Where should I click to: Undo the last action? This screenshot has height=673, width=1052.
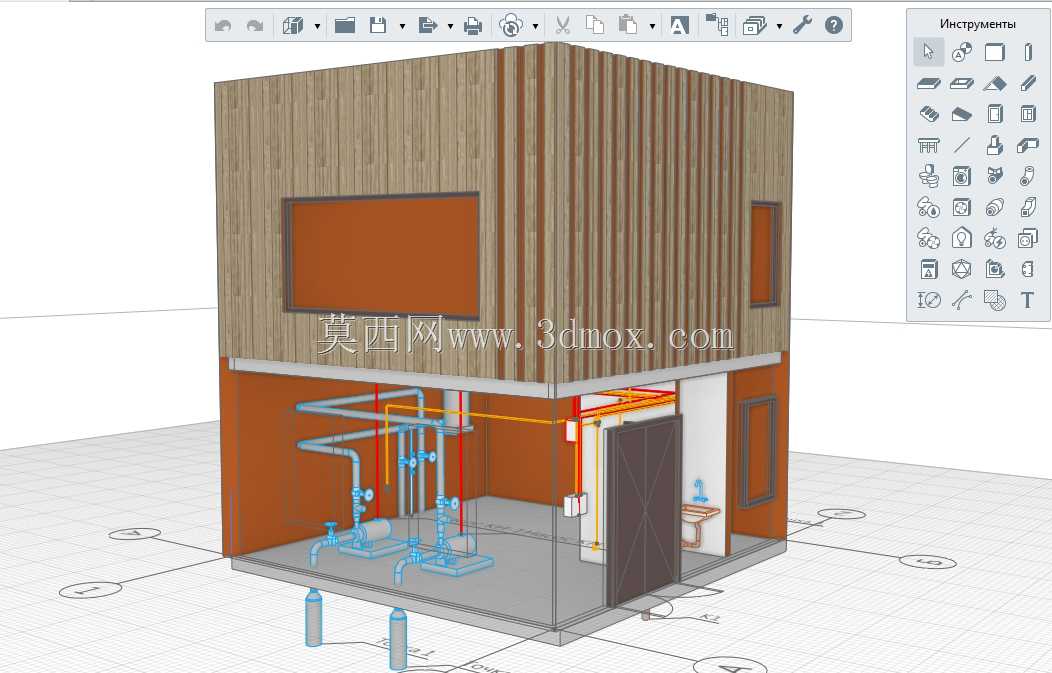(x=223, y=26)
